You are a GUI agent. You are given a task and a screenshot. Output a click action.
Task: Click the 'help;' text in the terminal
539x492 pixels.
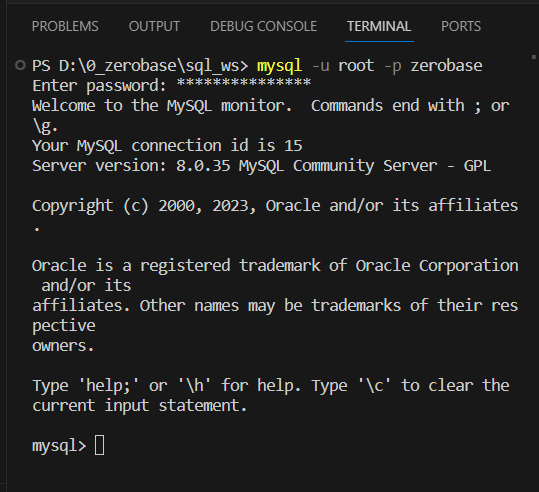coord(109,386)
